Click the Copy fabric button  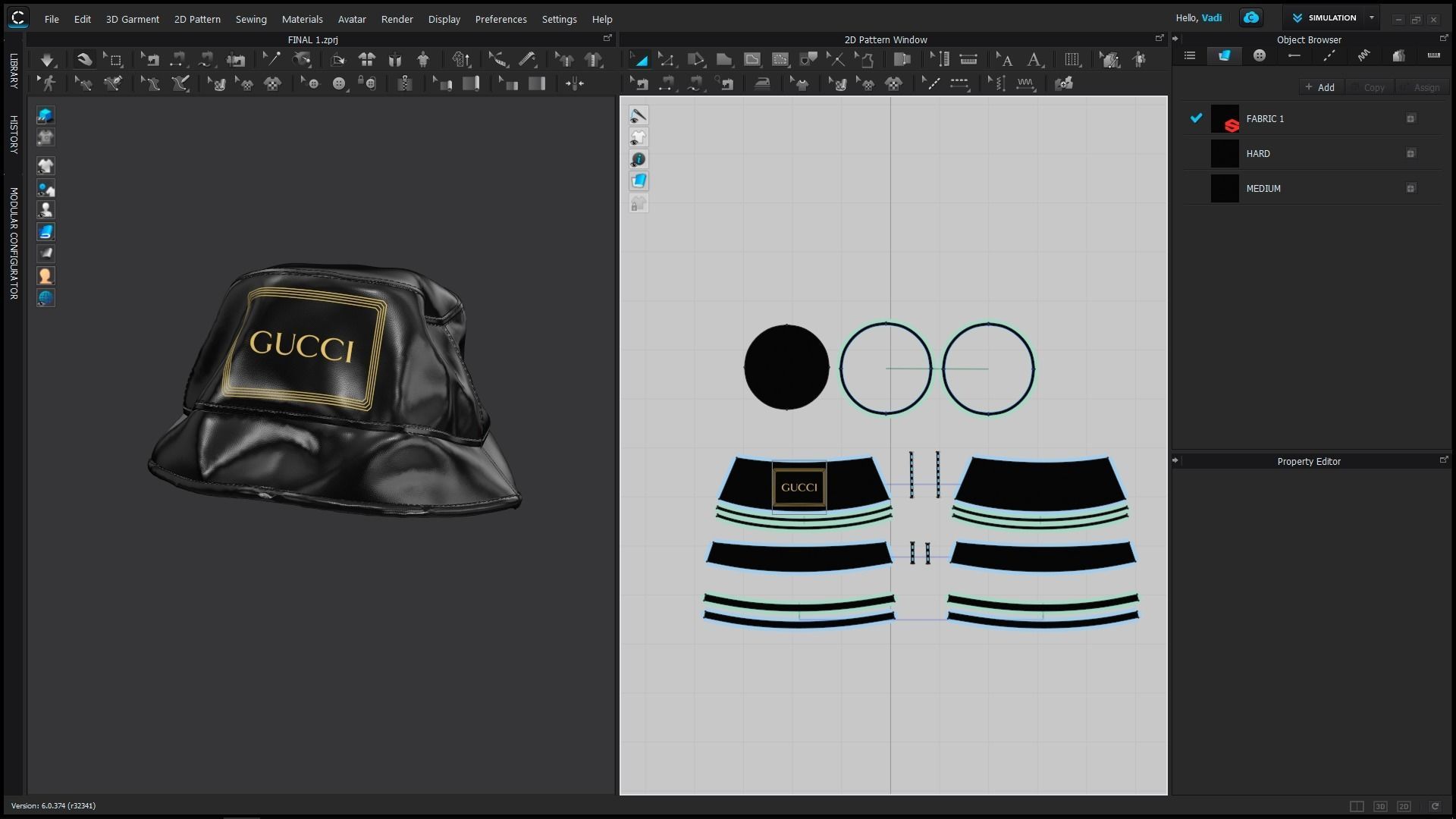1369,87
